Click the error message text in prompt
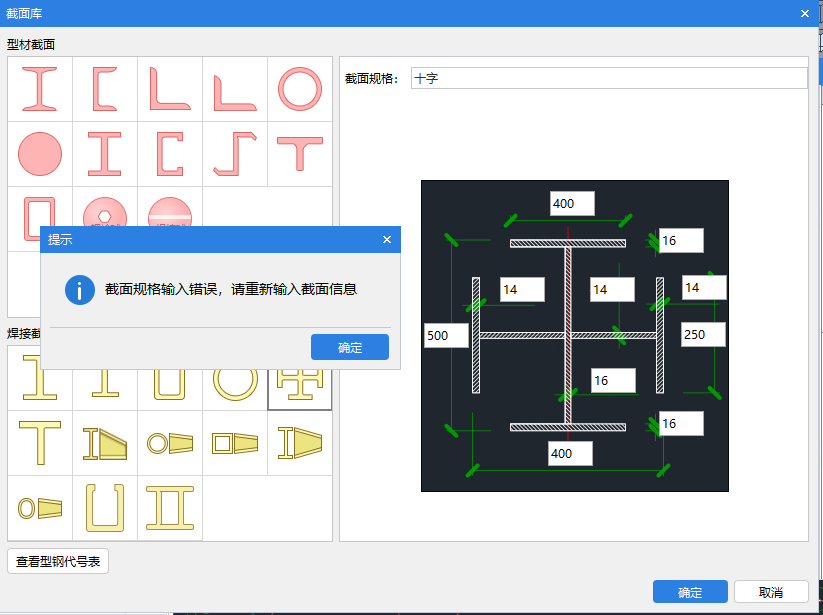The image size is (823, 615). click(x=231, y=289)
